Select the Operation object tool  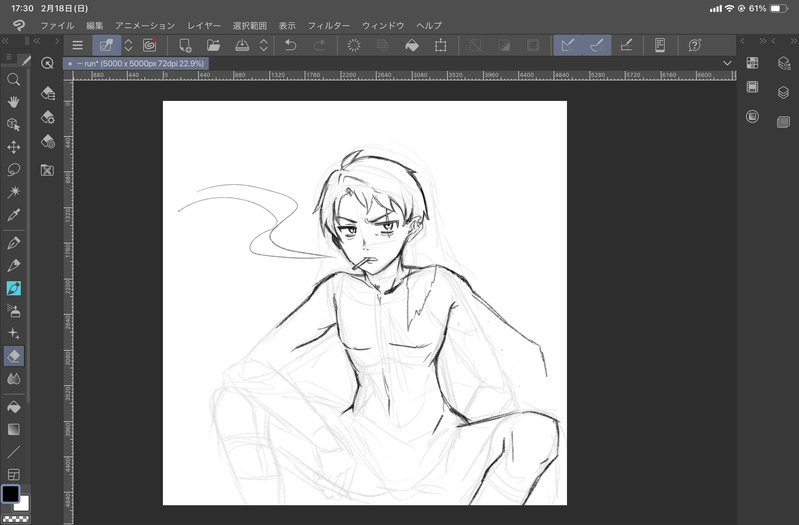14,124
